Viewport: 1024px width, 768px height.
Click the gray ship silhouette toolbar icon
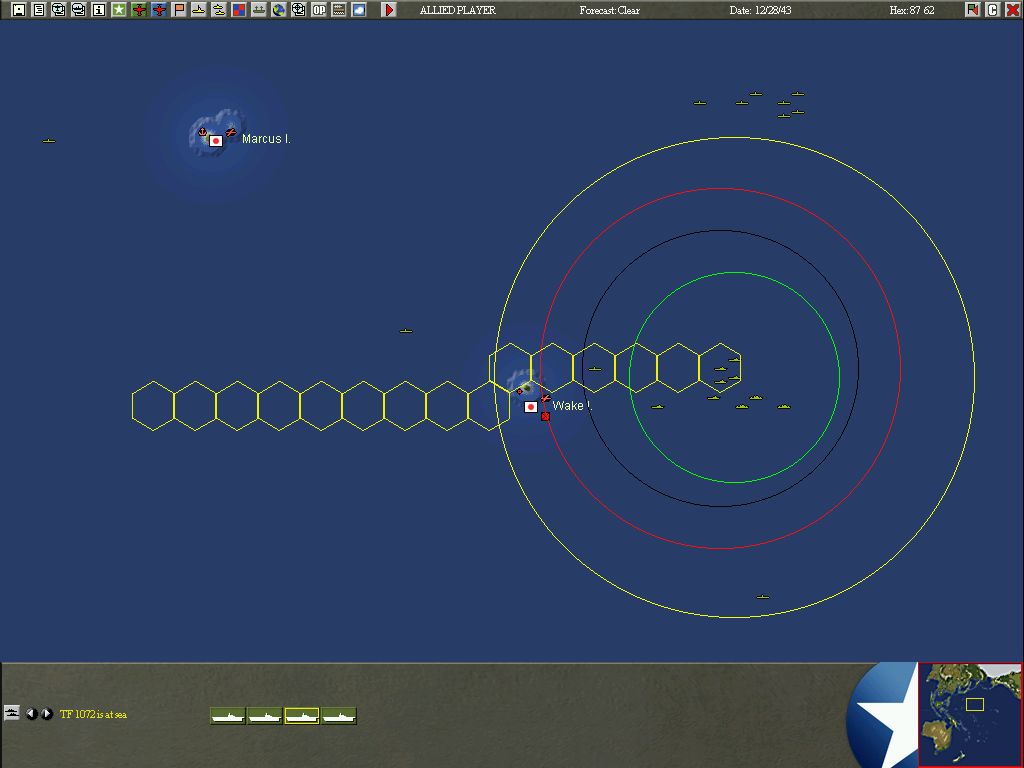click(x=259, y=10)
